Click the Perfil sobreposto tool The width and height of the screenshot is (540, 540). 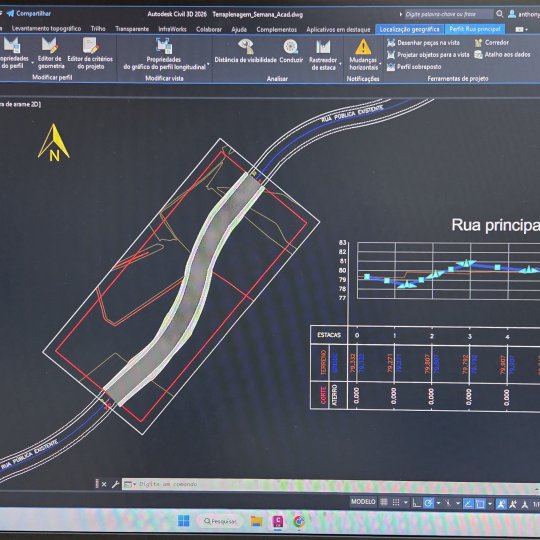coord(414,67)
